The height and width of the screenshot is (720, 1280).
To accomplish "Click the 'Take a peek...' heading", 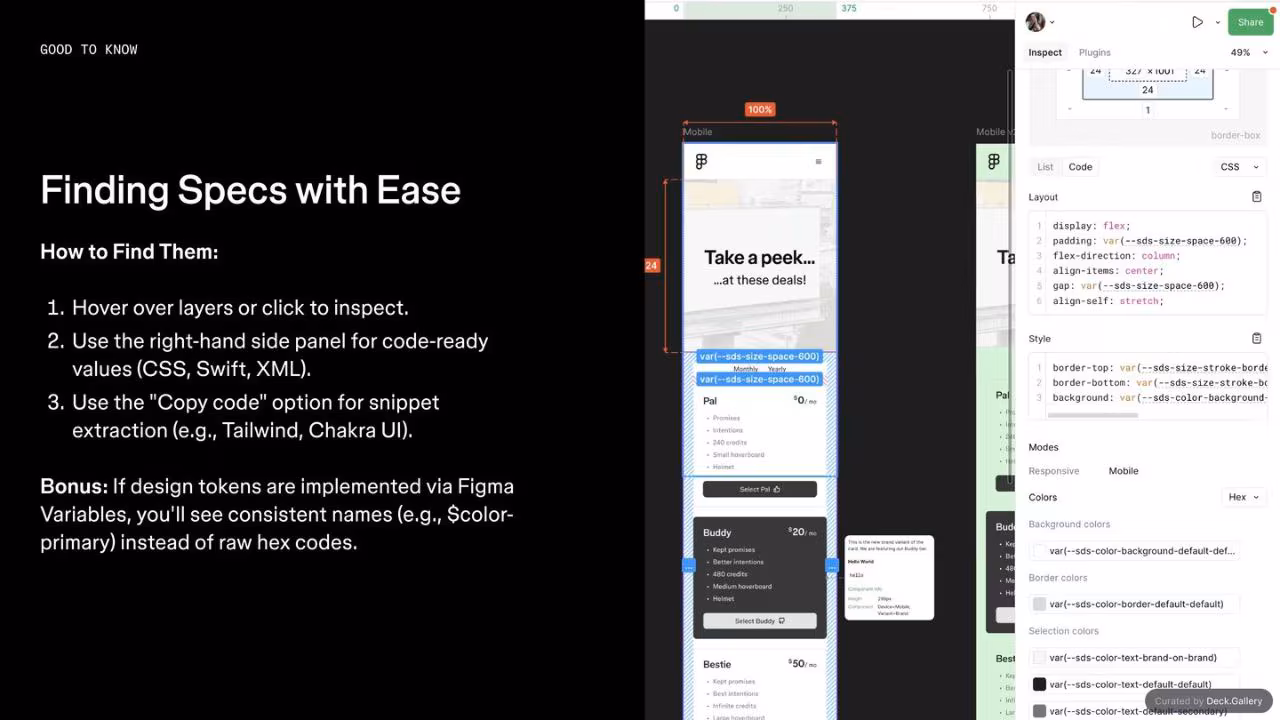I will [760, 257].
